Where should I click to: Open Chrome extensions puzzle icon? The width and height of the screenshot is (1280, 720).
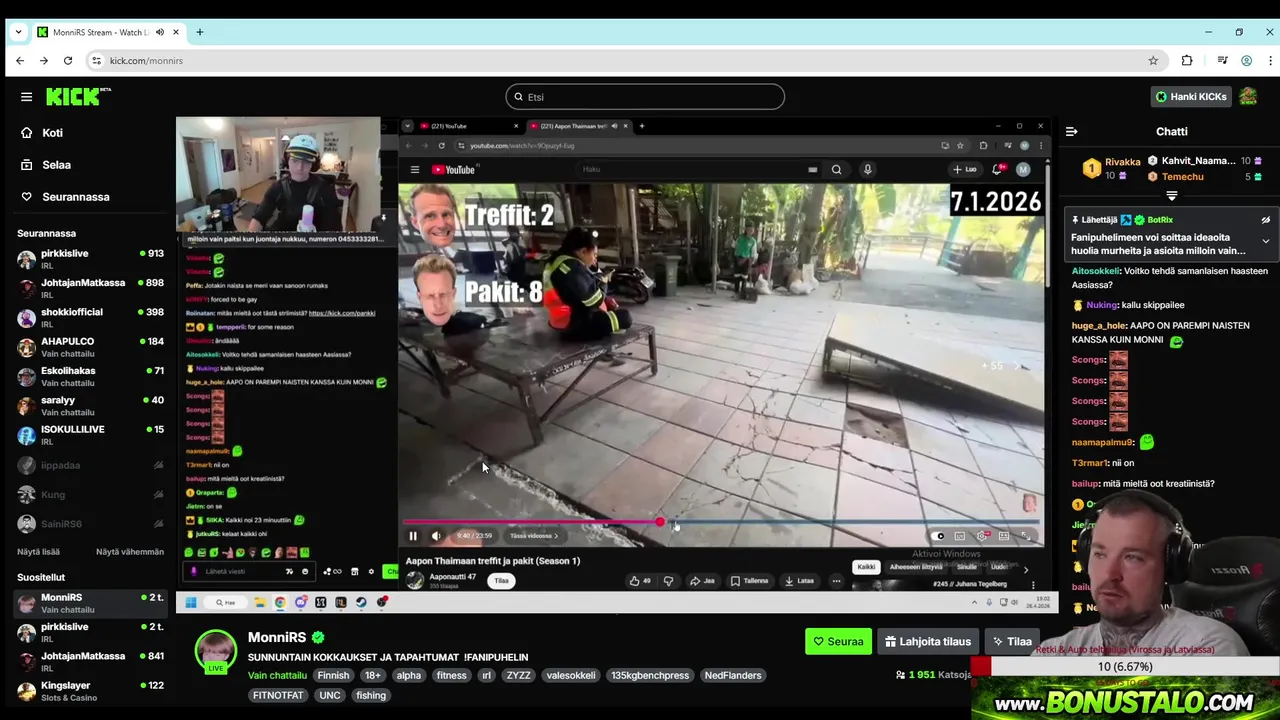[x=1187, y=61]
